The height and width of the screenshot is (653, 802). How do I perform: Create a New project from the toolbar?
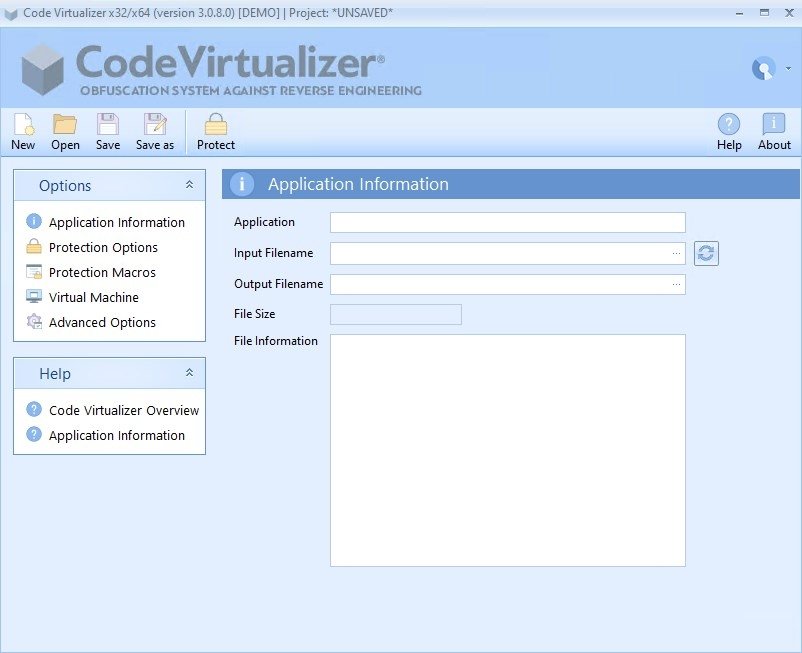point(23,132)
